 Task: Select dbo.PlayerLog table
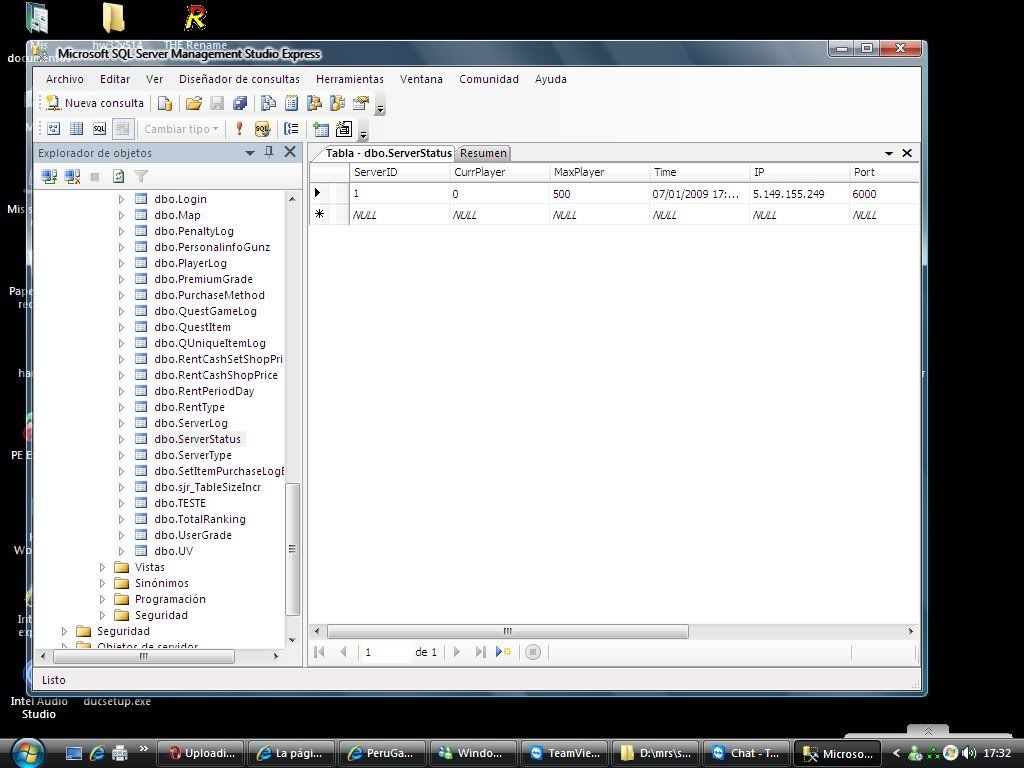click(191, 263)
